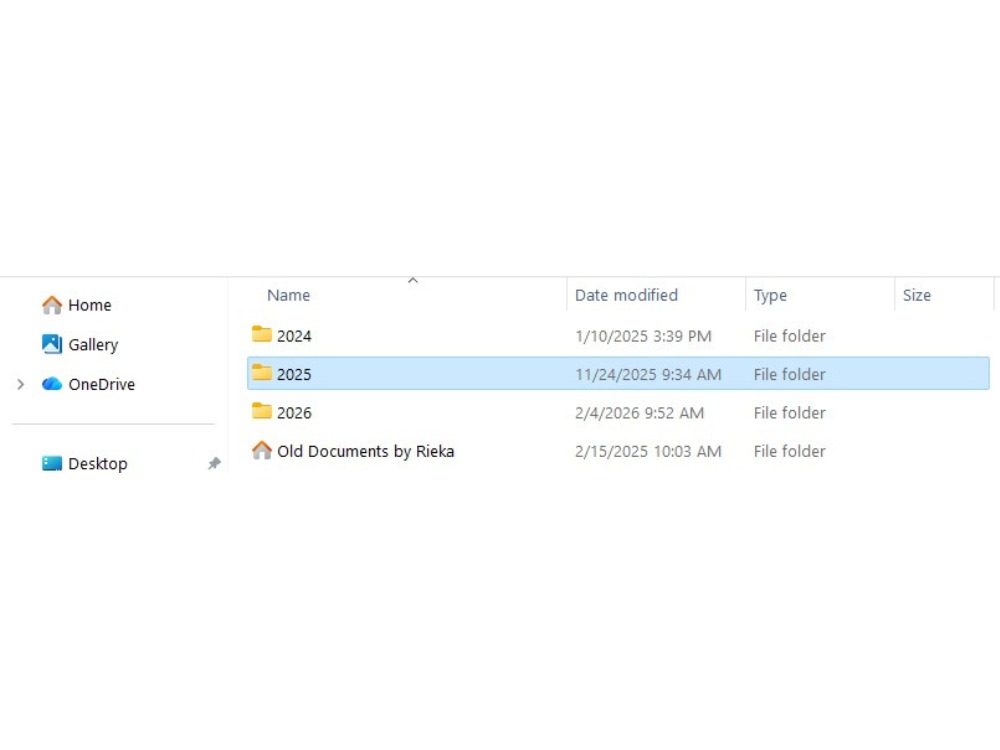Click the OneDrive cloud icon
Image resolution: width=1000 pixels, height=750 pixels.
[x=52, y=384]
